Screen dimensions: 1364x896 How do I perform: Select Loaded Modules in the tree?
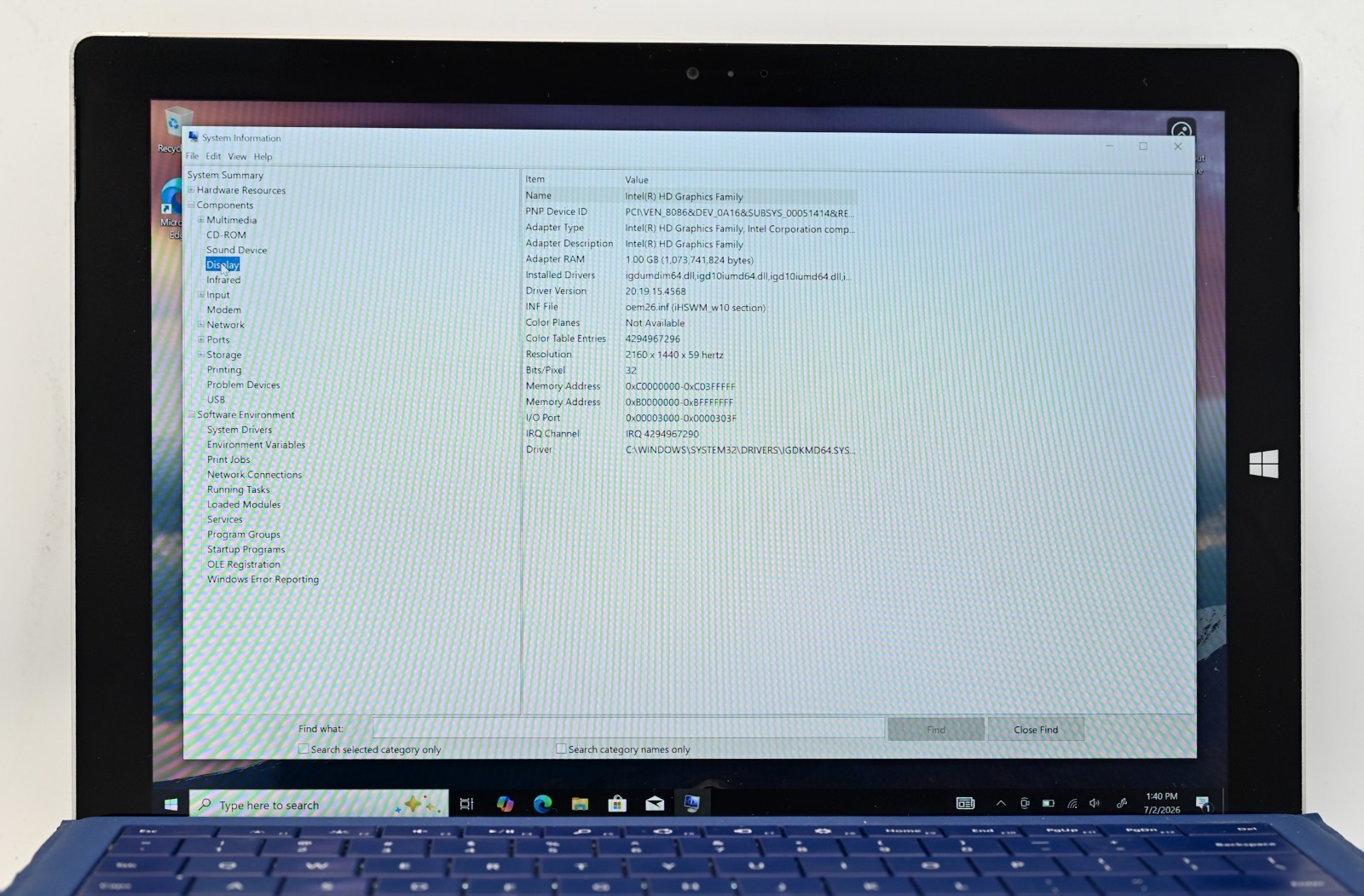(244, 505)
